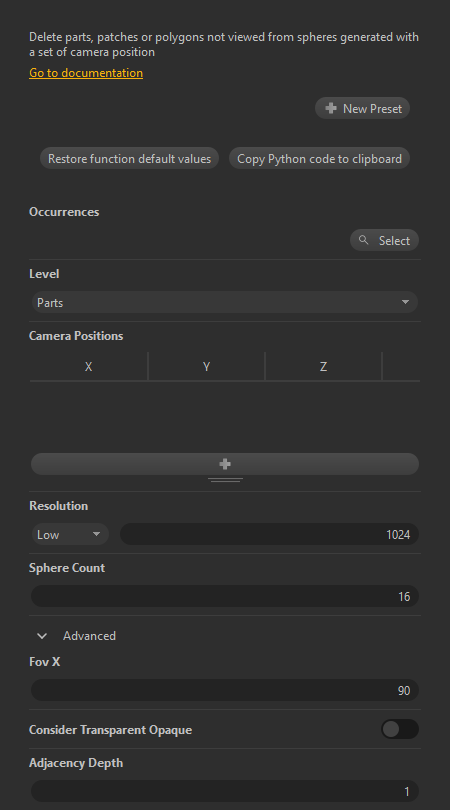Open the Level dropdown arrow
450x810 pixels.
point(406,302)
